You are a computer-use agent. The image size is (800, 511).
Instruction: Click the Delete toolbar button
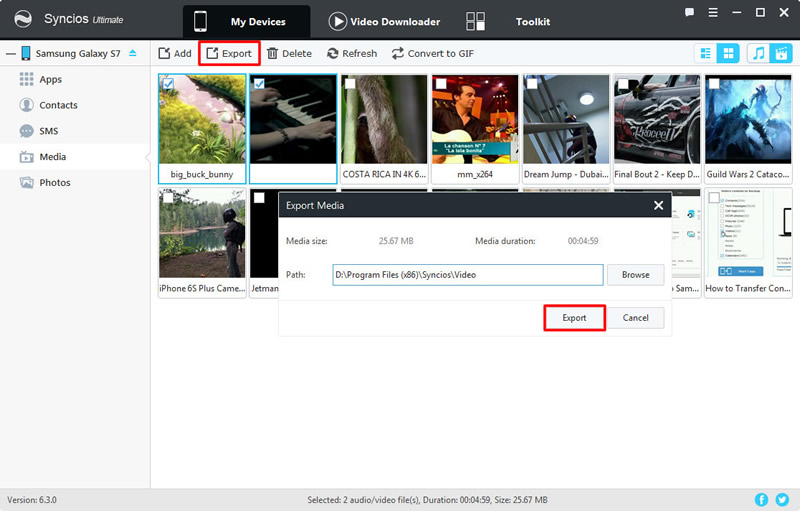click(x=289, y=54)
